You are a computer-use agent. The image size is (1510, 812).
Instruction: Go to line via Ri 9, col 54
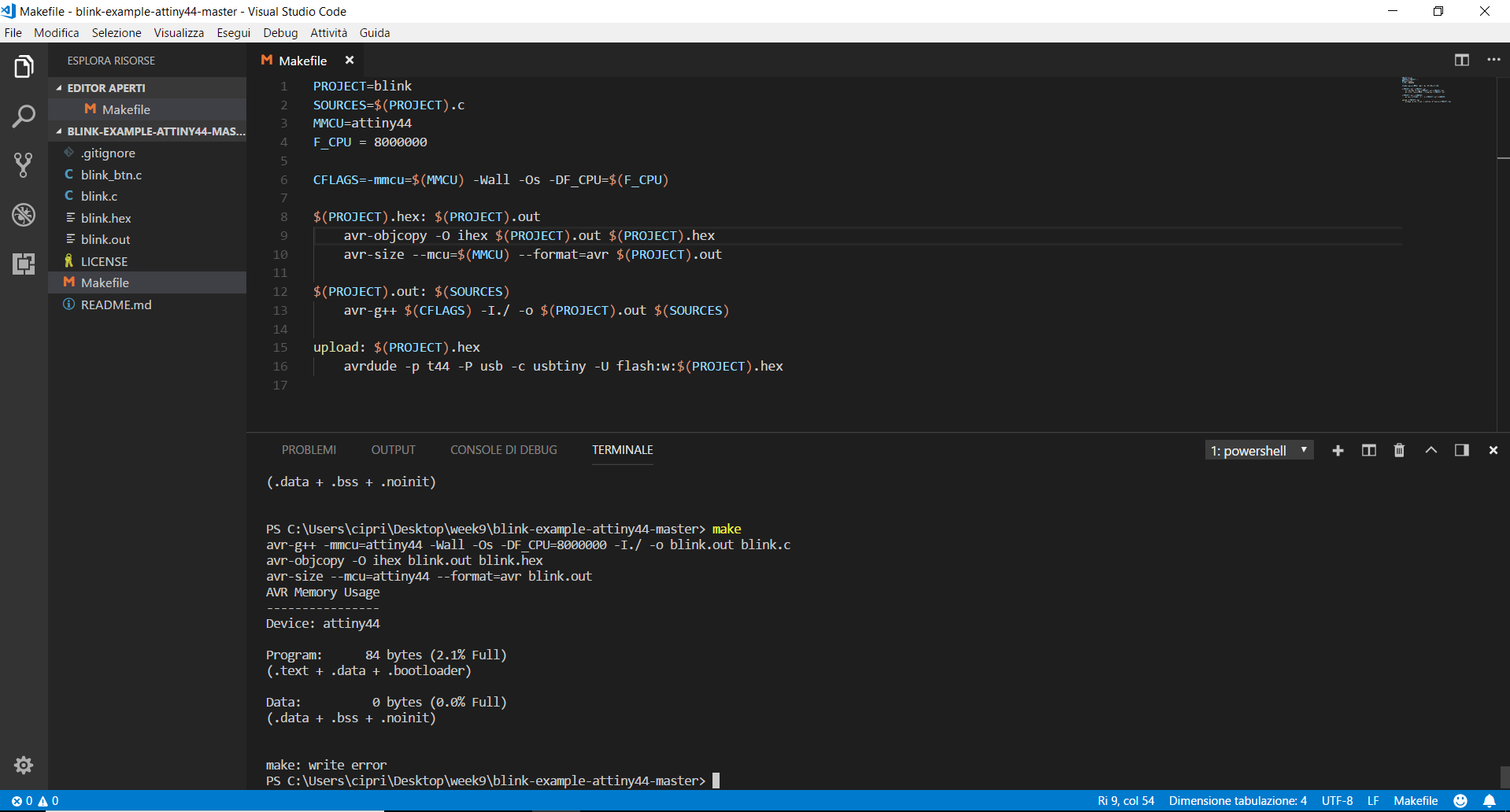coord(1126,800)
